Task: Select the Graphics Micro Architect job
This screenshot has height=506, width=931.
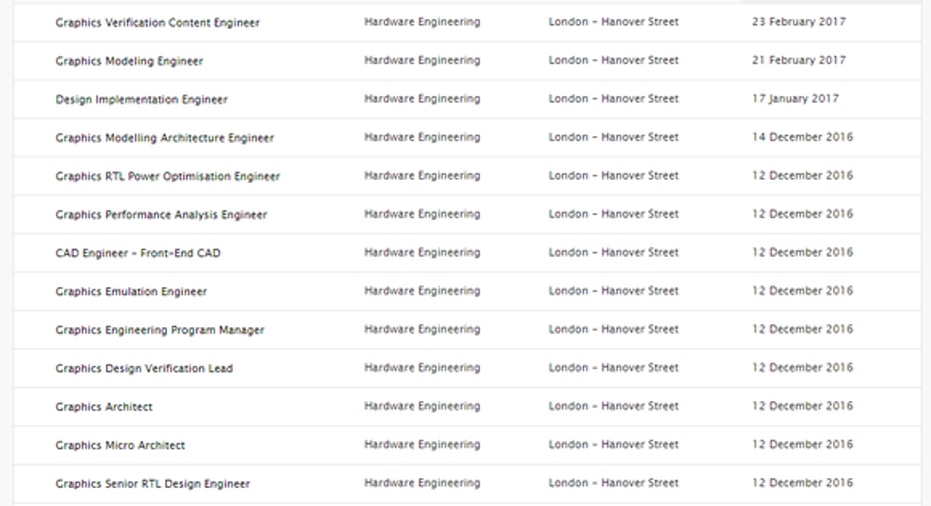Action: [x=120, y=445]
